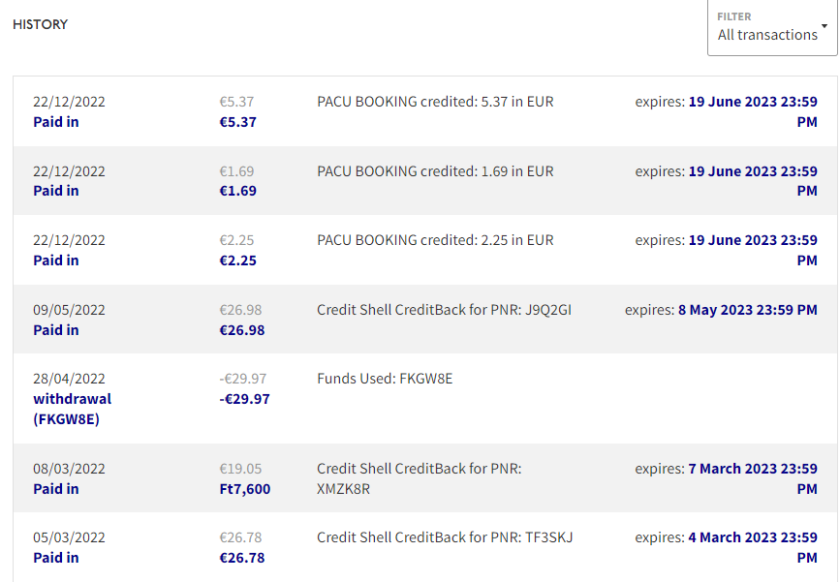
Task: Click the 09/05/2022 transaction date
Action: [x=69, y=310]
